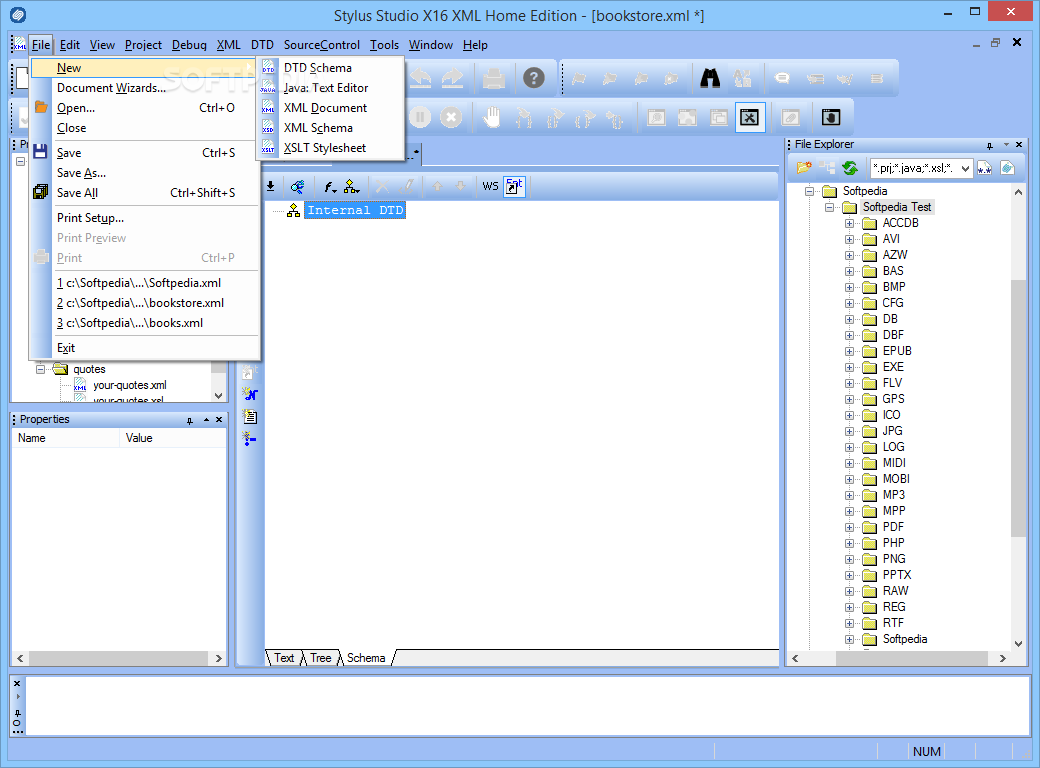Viewport: 1040px width, 768px height.
Task: Click the Replace icon beside the binoculars
Action: point(742,78)
